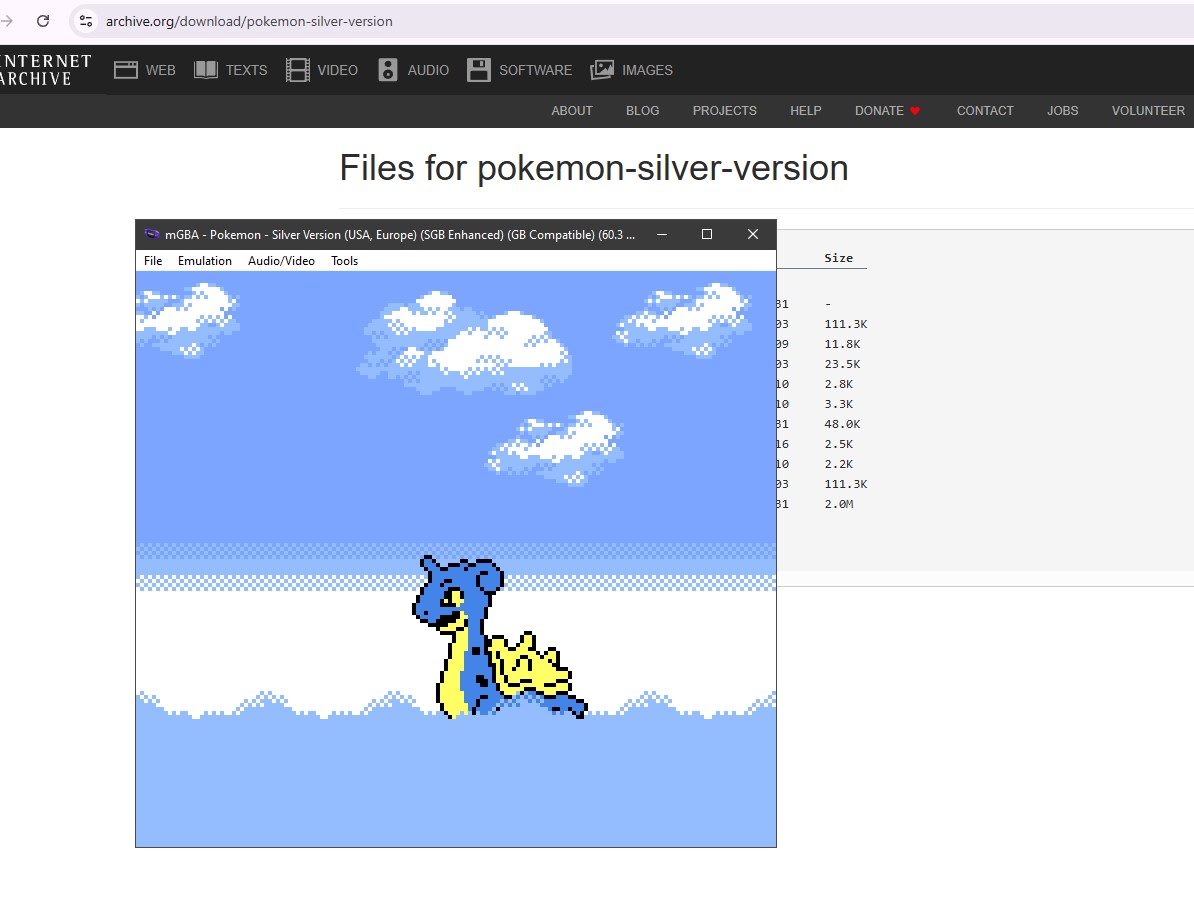1194x911 pixels.
Task: Go to the ABOUT page
Action: click(x=572, y=110)
